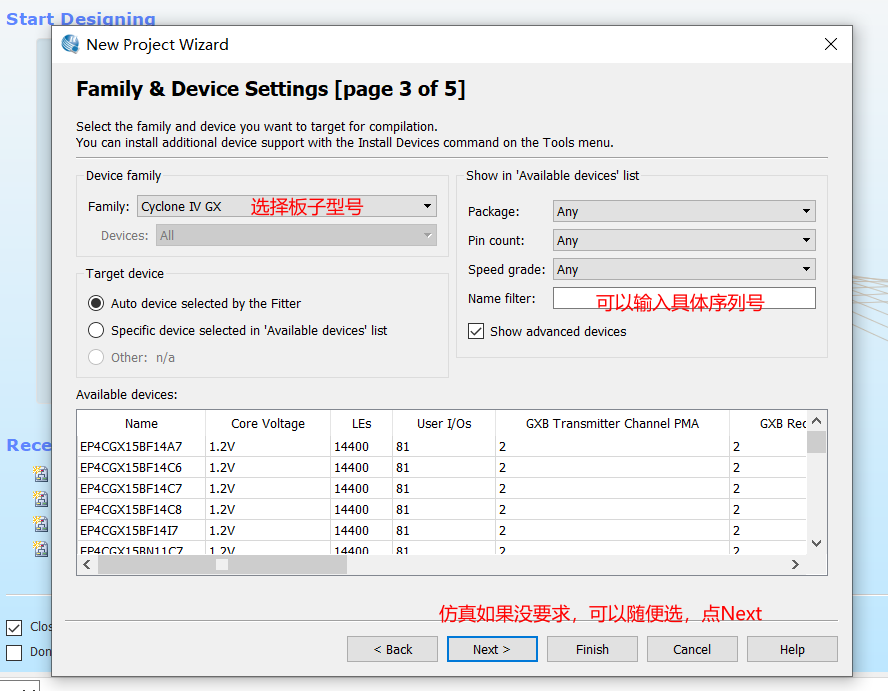This screenshot has width=888, height=691.
Task: Sort devices by Name column header
Action: tap(142, 424)
